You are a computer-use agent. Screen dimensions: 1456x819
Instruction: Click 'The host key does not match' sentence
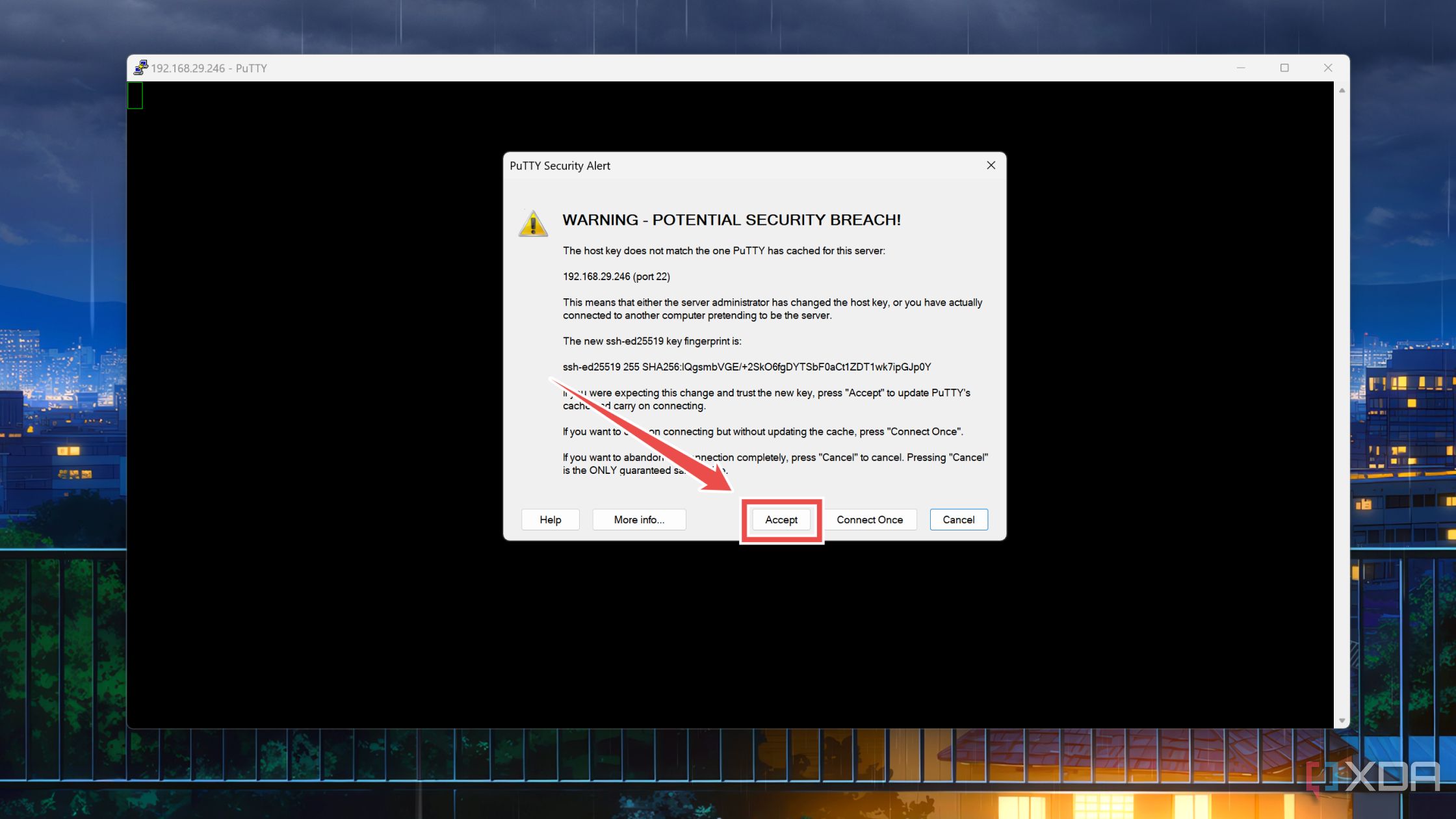724,251
